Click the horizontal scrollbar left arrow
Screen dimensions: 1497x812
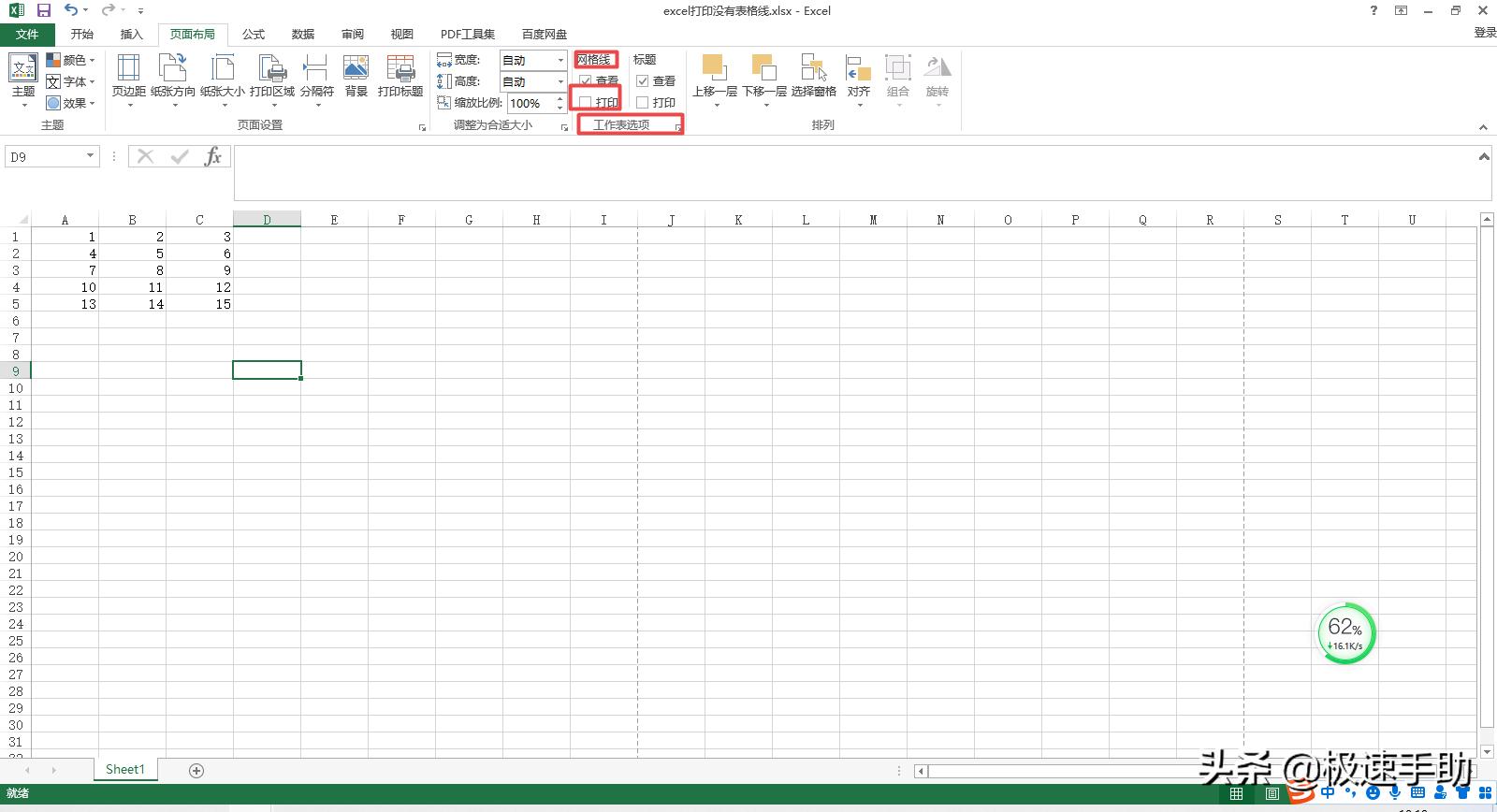[921, 771]
